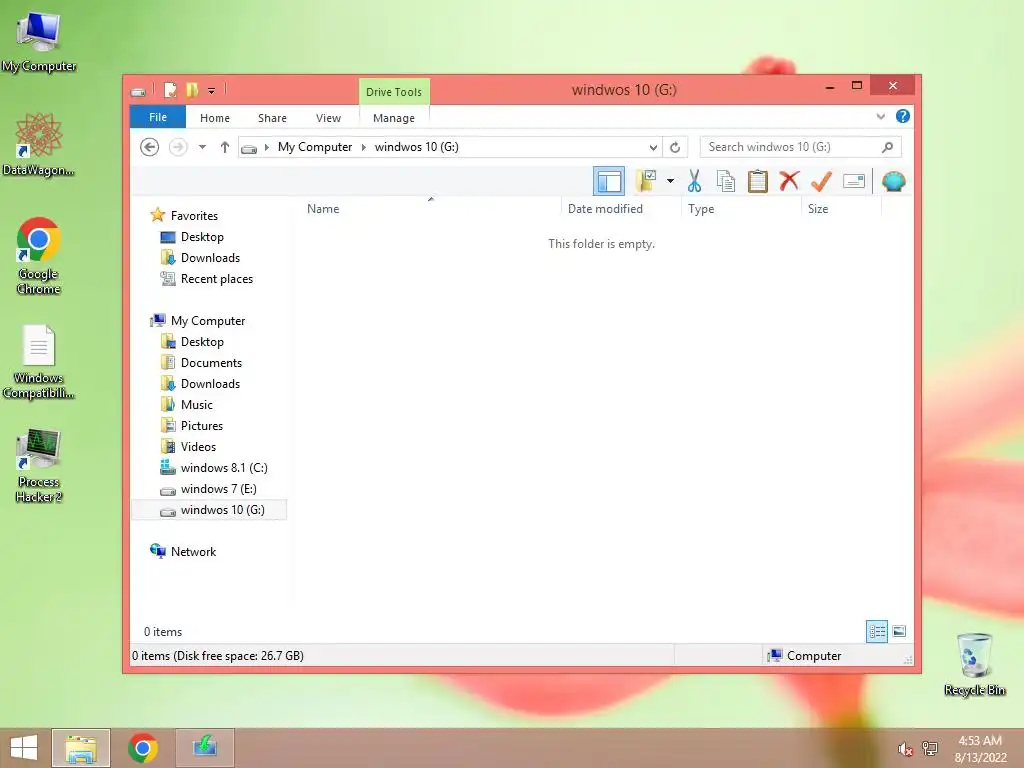Open Desktop under Favorites
Image resolution: width=1024 pixels, height=768 pixels.
pyautogui.click(x=202, y=236)
